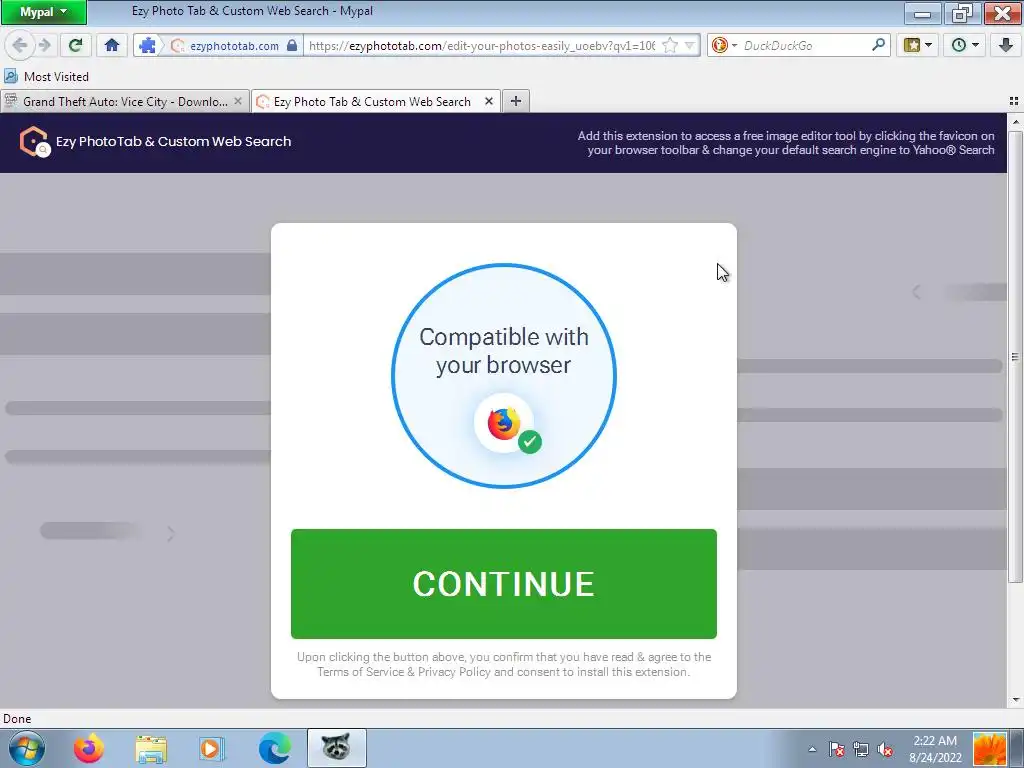Click the Compatible with your browser text
Viewport: 1024px width, 768px height.
(x=504, y=351)
